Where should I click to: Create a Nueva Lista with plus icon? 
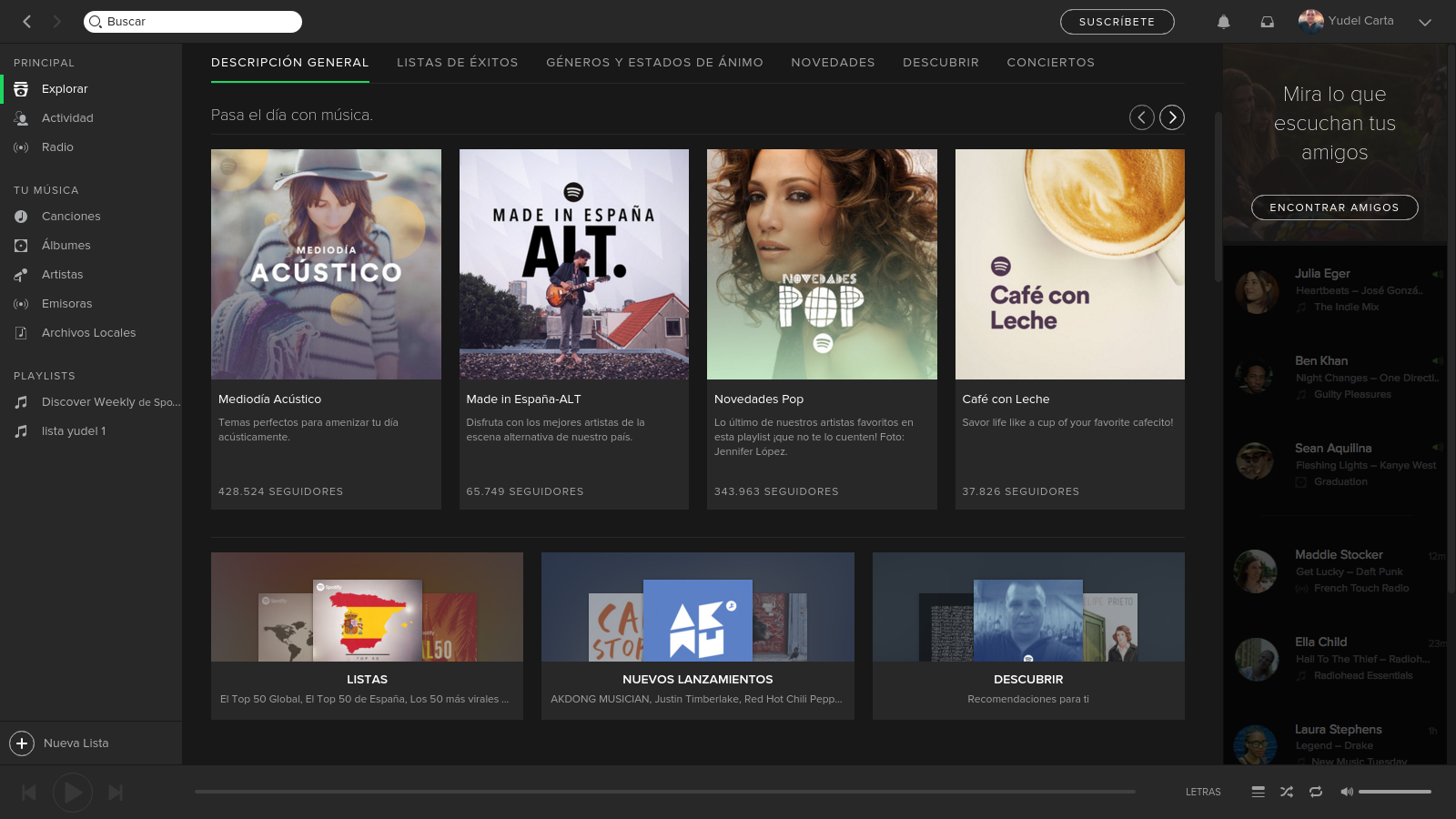point(22,743)
